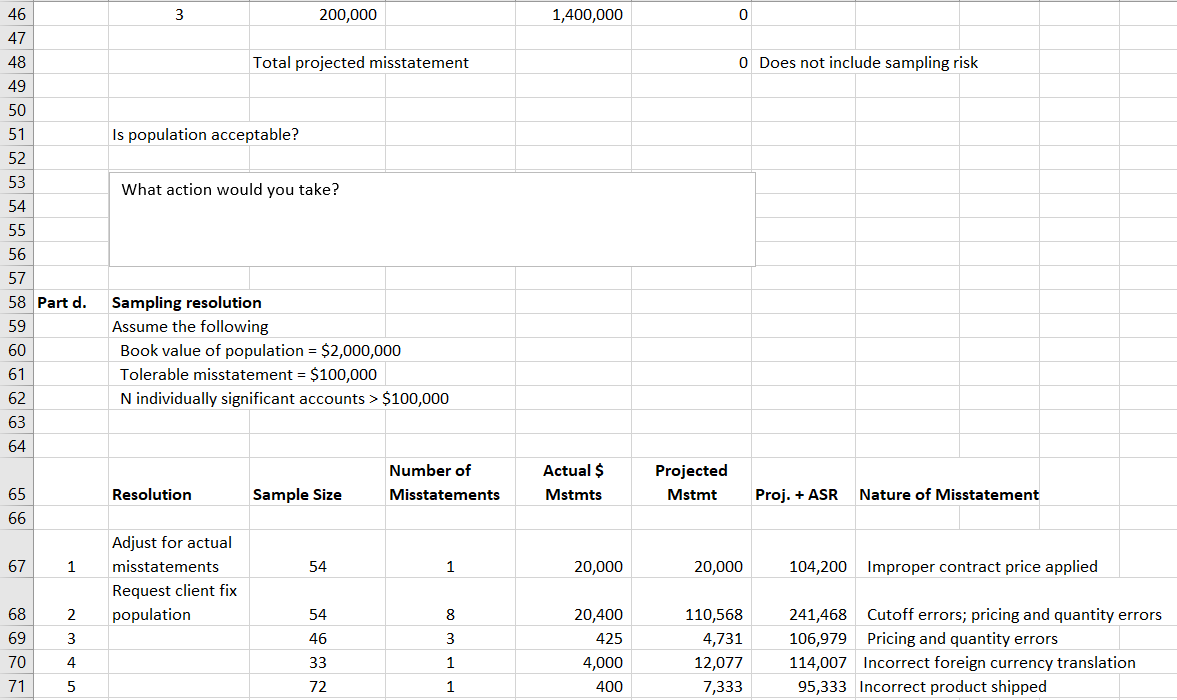
Task: Select row header 58
Action: [x=17, y=302]
